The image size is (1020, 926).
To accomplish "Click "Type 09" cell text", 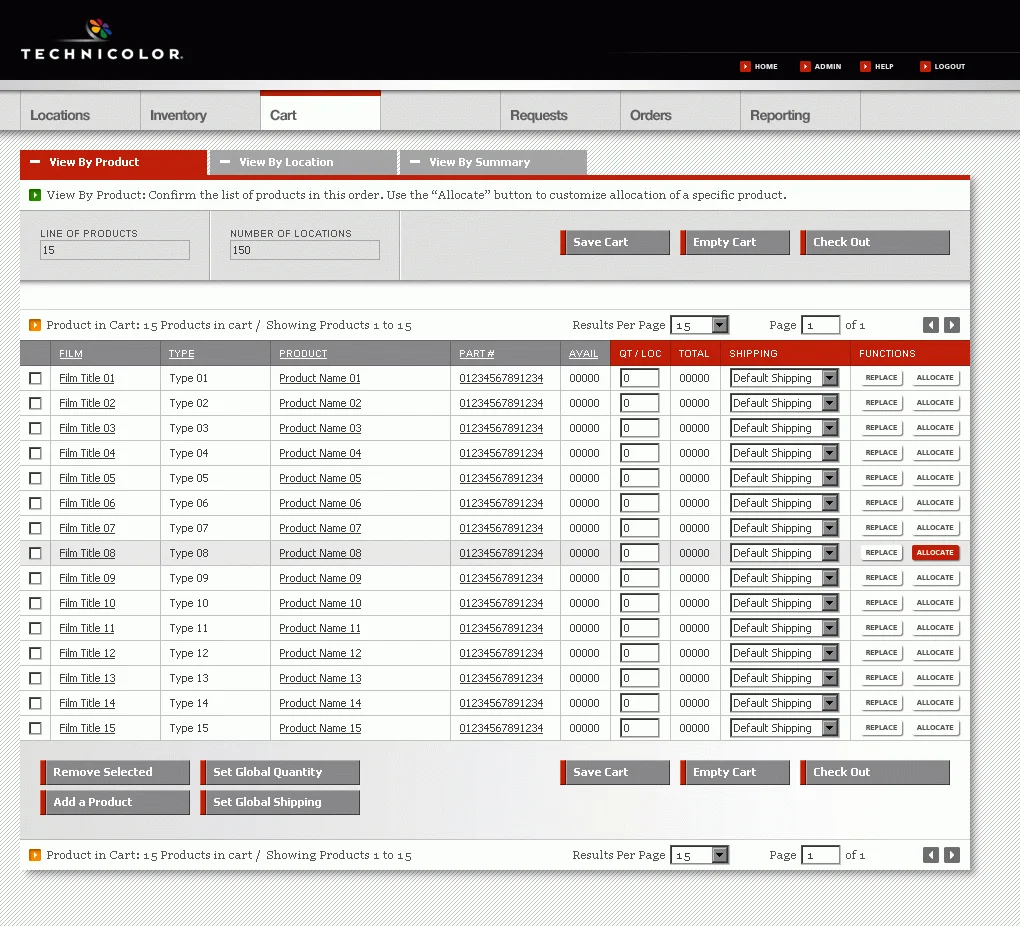I will pos(189,578).
